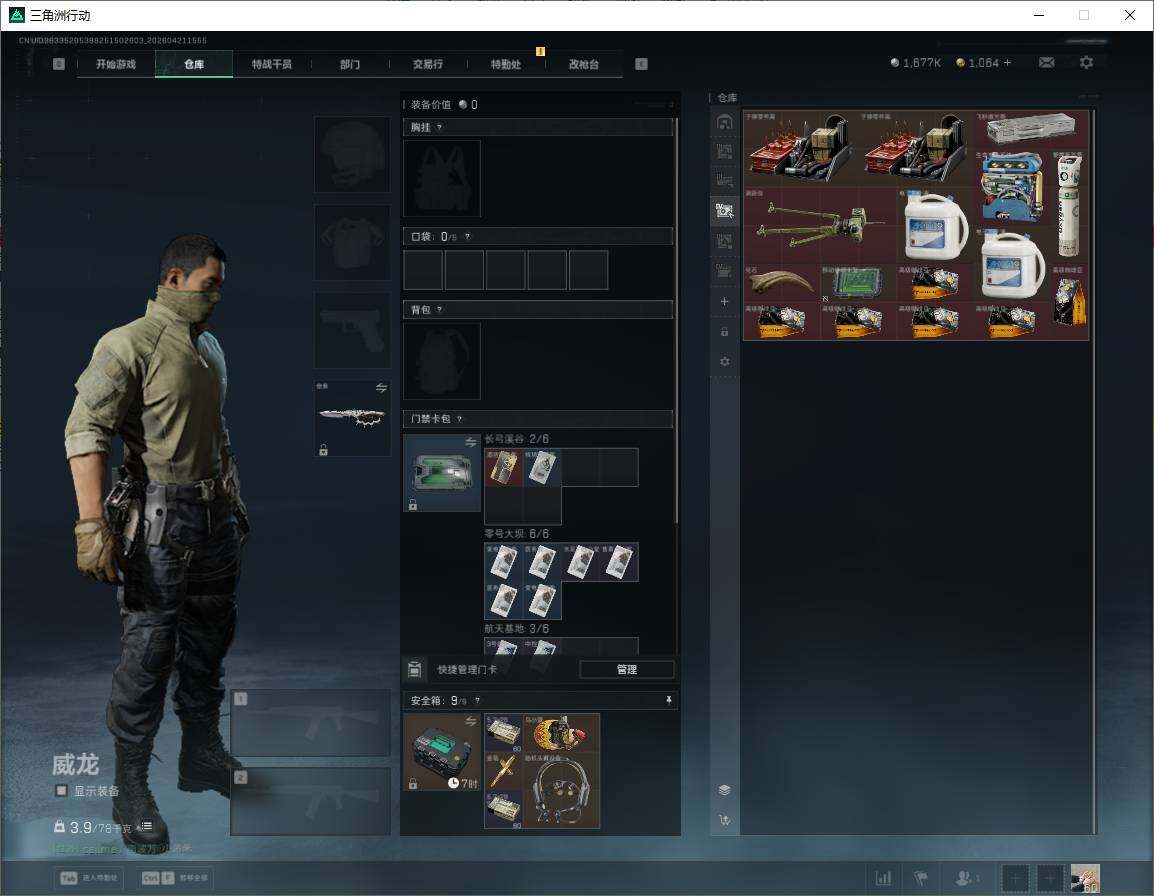Click the 快捷管理门卡 icon
Screen dimensions: 1154x896
pos(414,669)
